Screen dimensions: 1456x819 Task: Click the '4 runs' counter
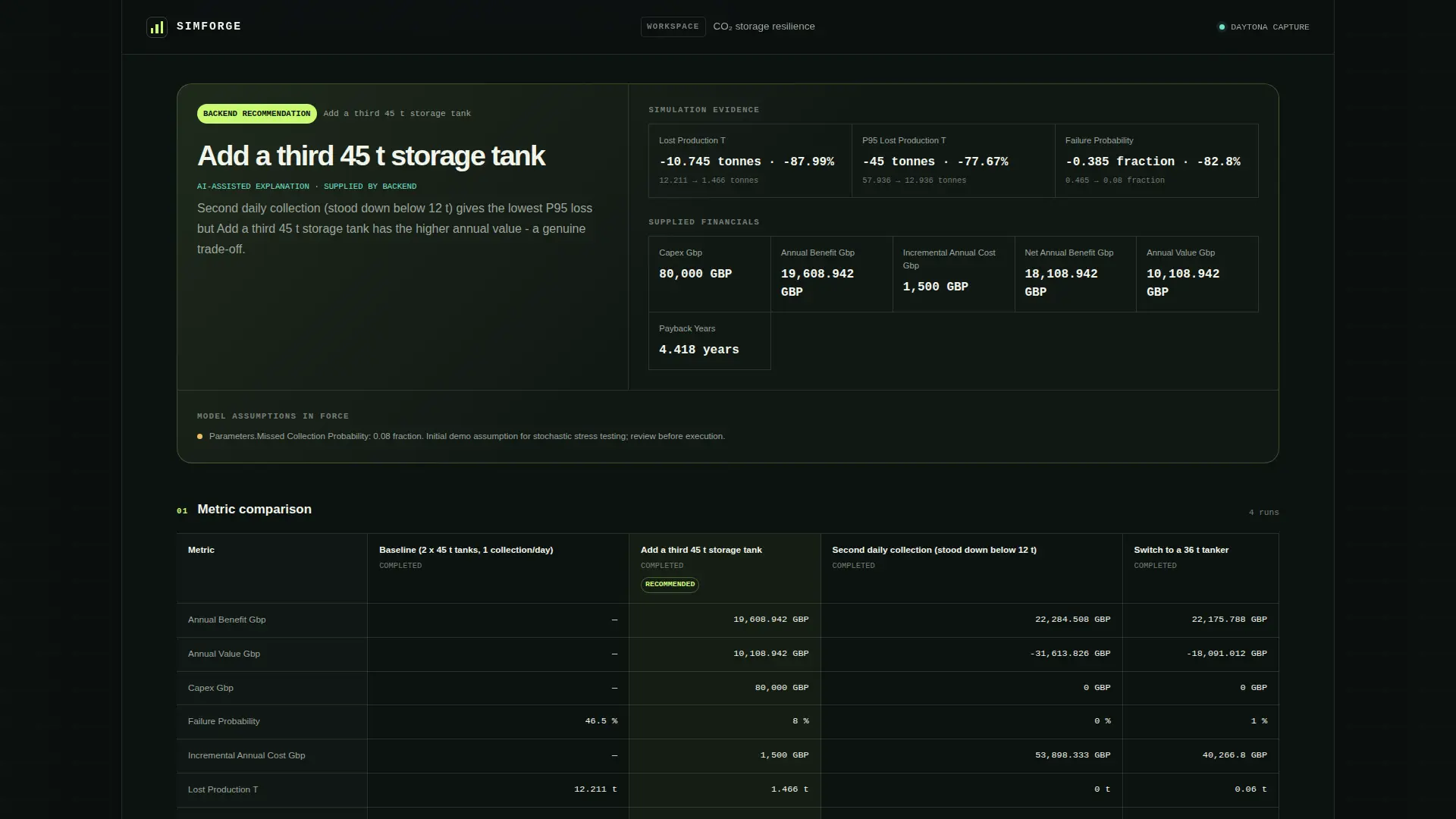pyautogui.click(x=1263, y=513)
